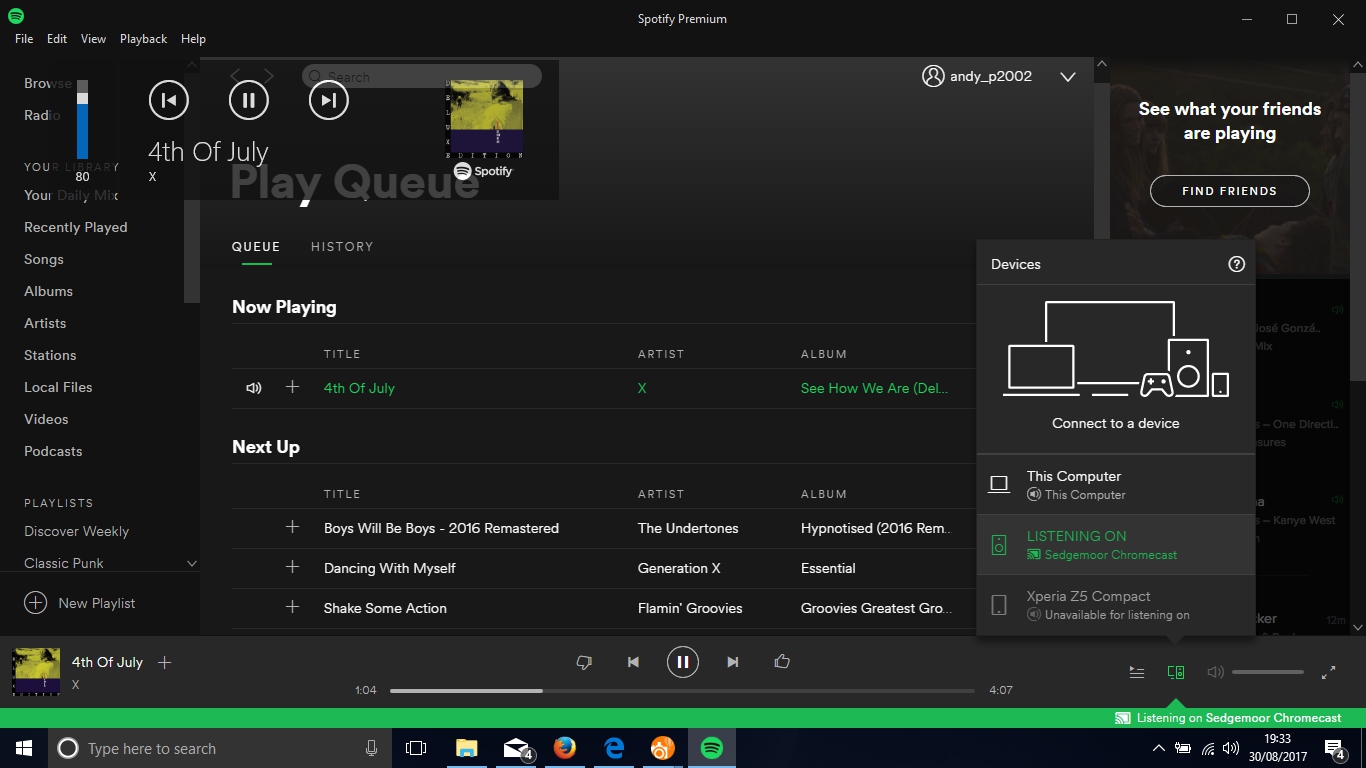Give the song a thumbs down

584,661
